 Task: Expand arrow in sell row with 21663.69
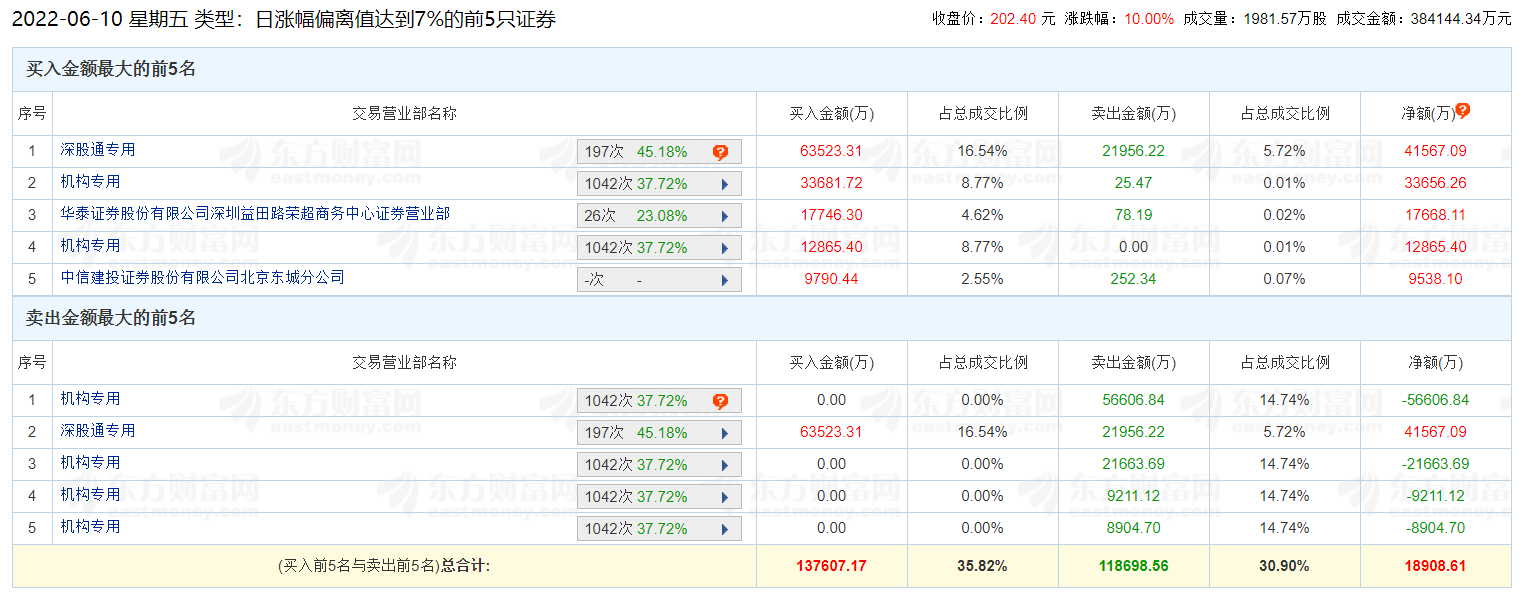(x=724, y=465)
